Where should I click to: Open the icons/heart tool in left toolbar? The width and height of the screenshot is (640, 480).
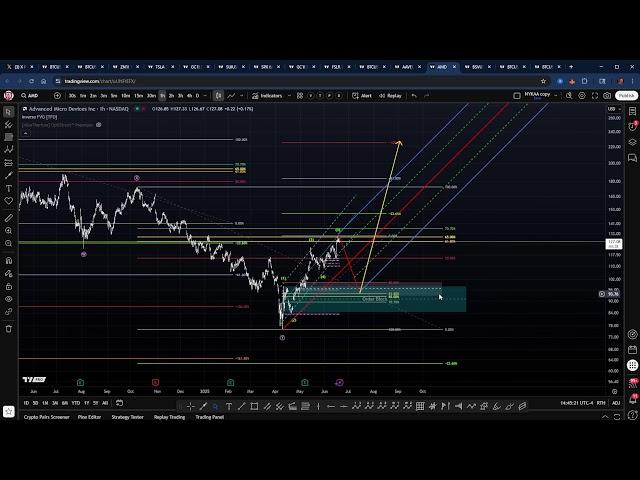coord(9,201)
